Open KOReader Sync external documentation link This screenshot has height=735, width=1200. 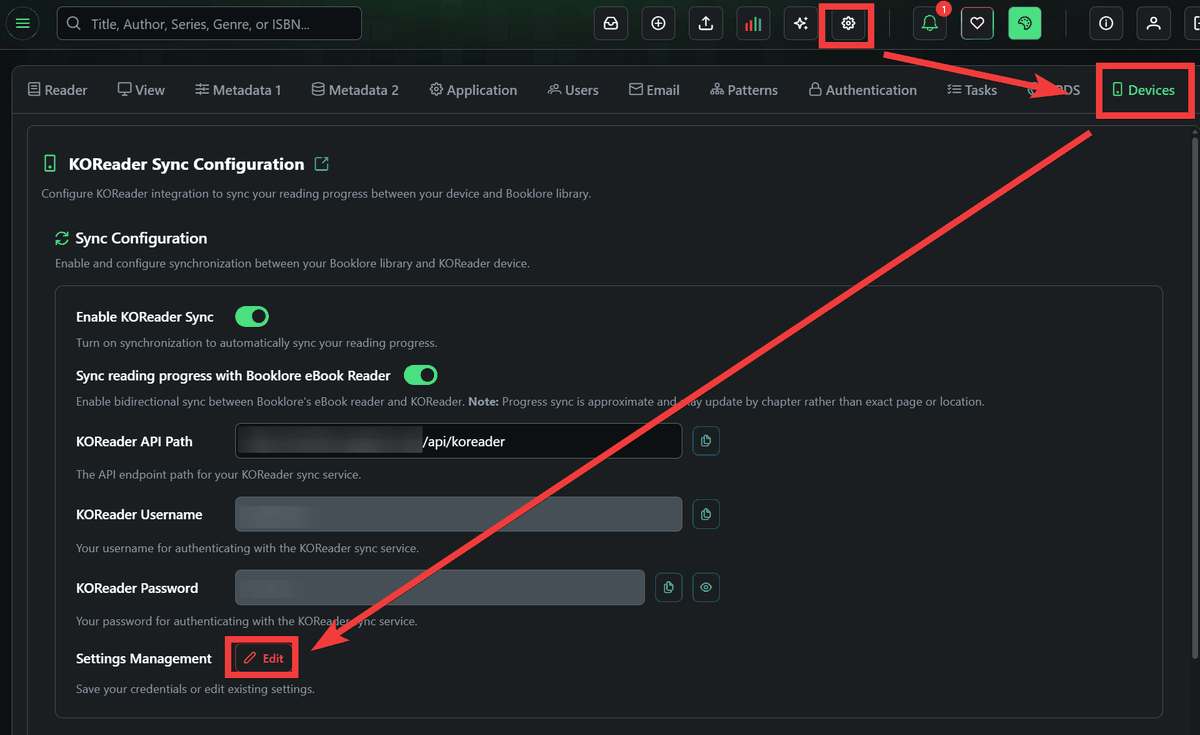click(321, 164)
